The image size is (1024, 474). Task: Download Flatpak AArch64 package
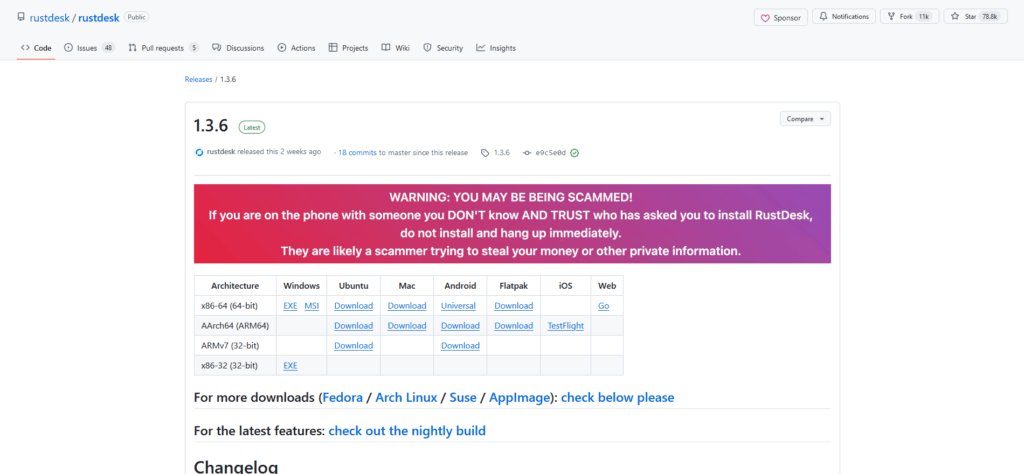click(513, 326)
